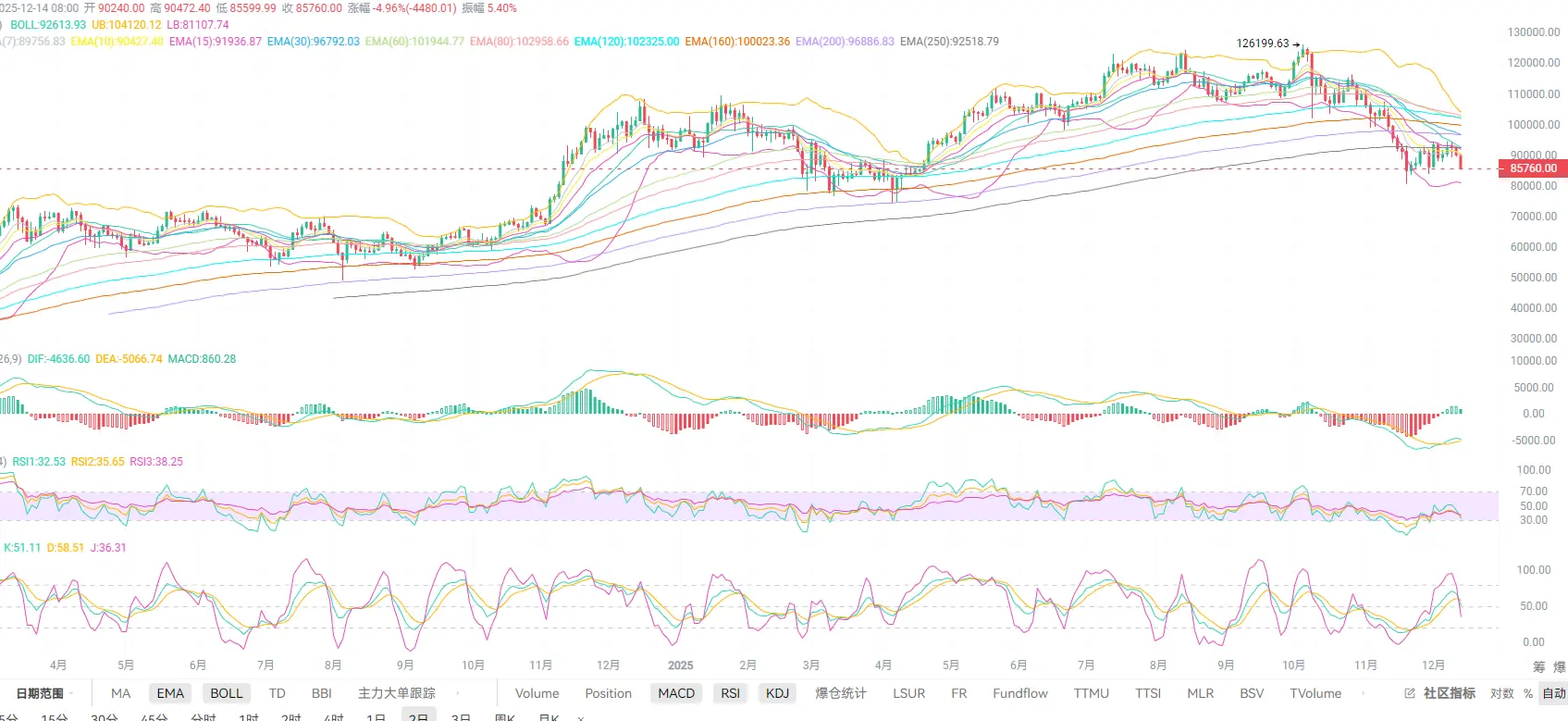Click the 筹 chip distribution icon

click(x=1539, y=666)
